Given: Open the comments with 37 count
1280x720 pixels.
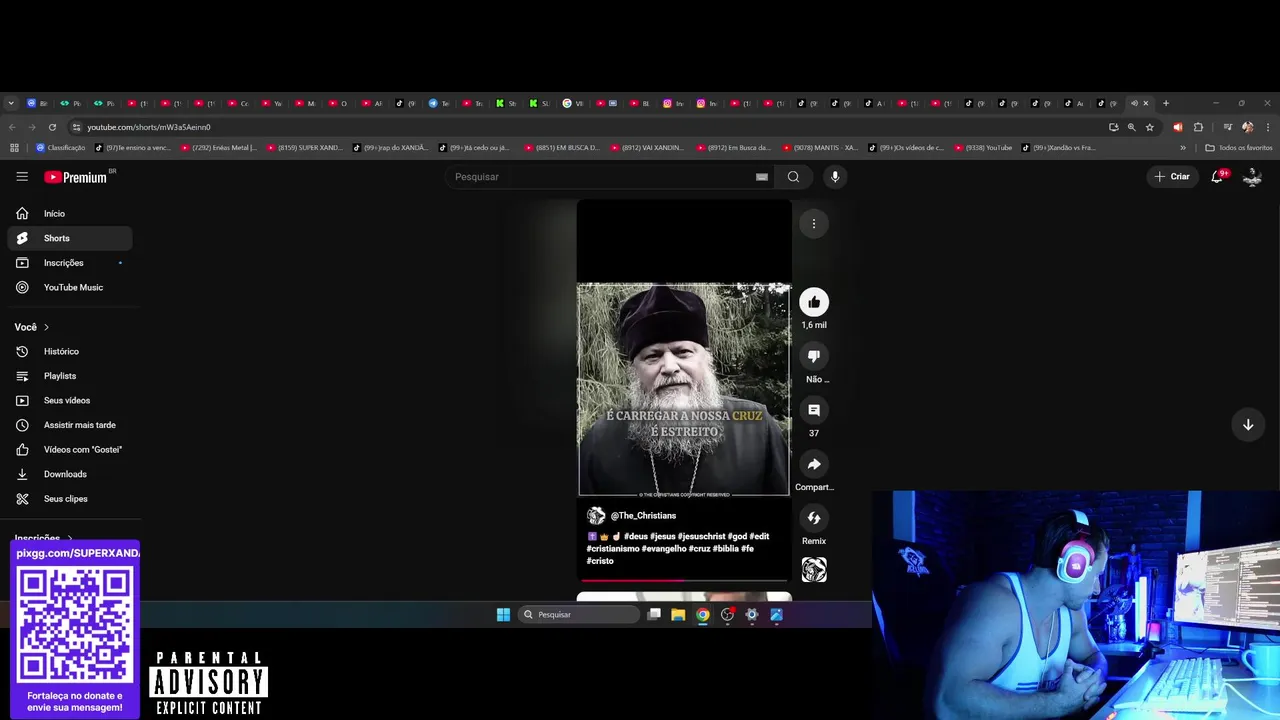Looking at the screenshot, I should [x=814, y=410].
